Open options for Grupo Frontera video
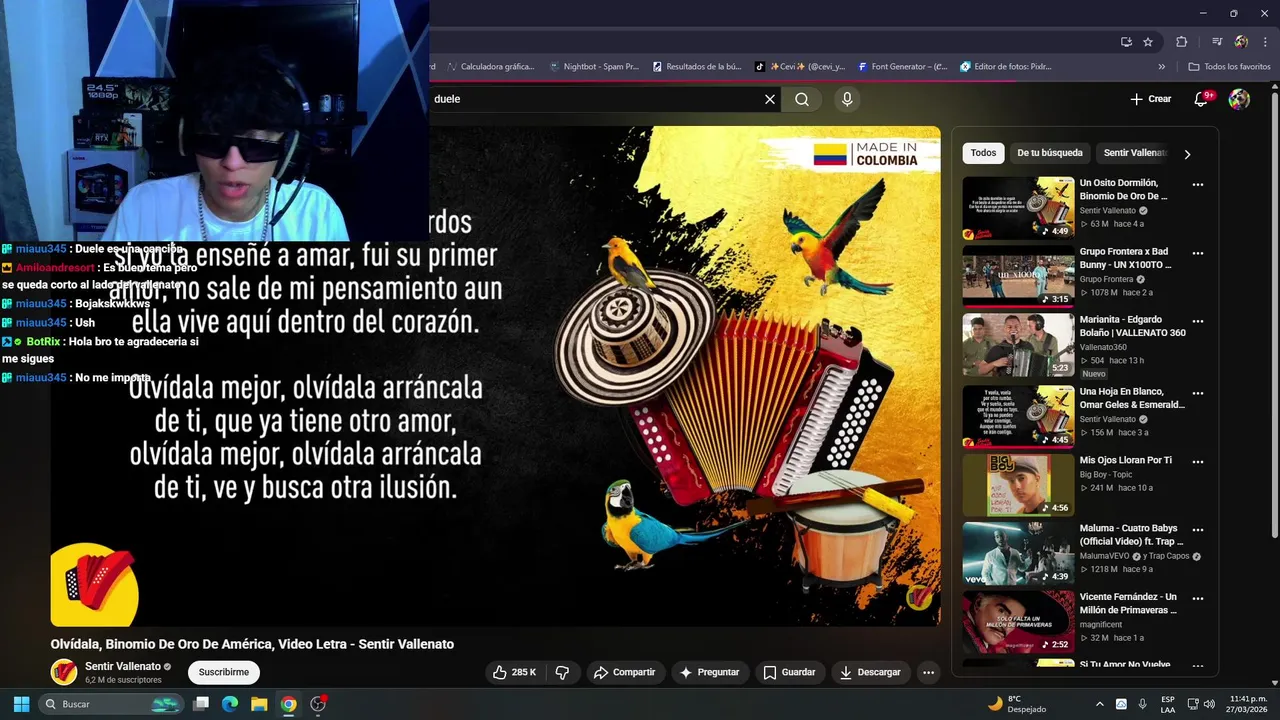The width and height of the screenshot is (1280, 720). pos(1197,253)
